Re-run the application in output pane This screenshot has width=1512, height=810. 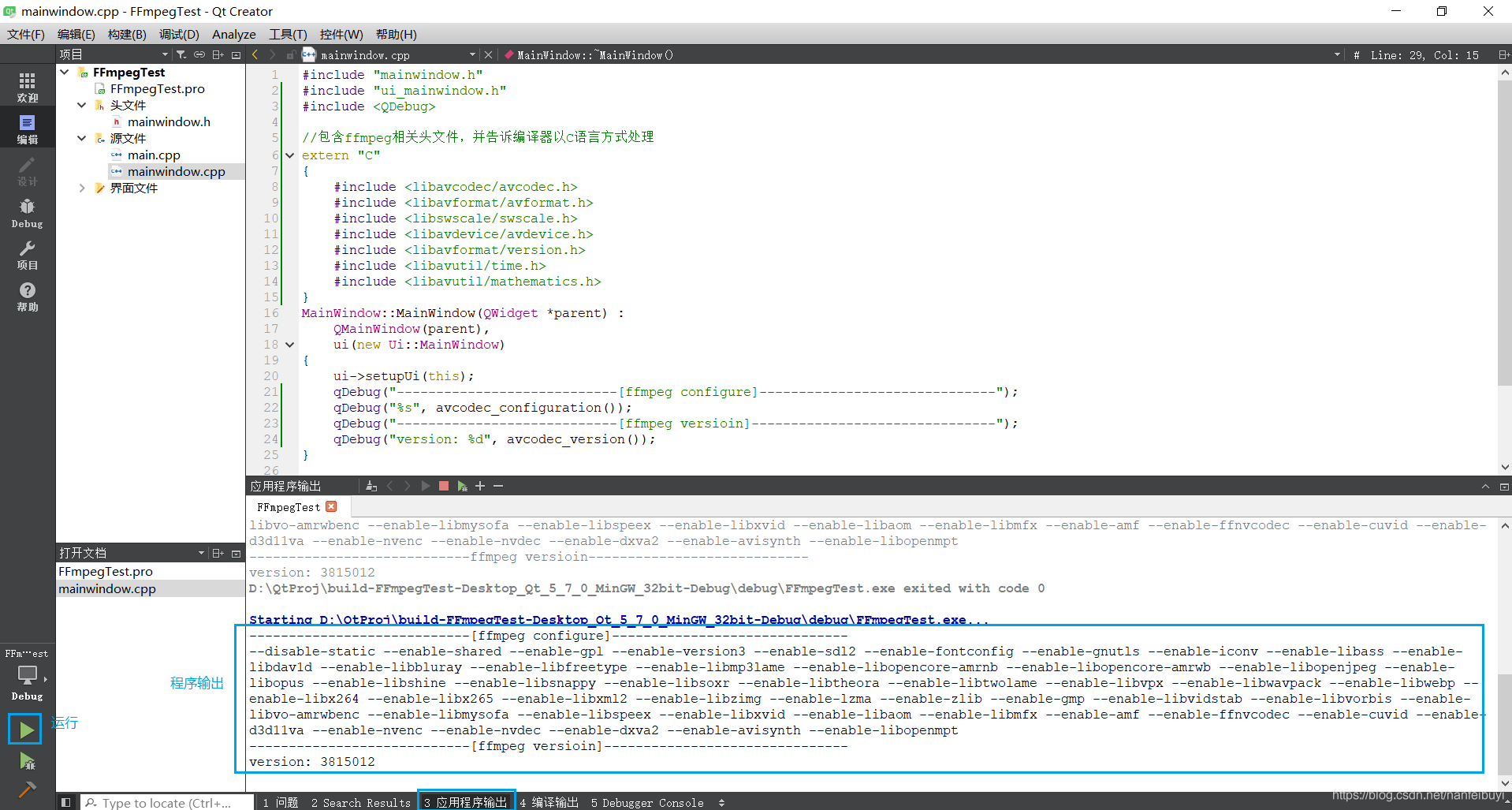coord(426,486)
